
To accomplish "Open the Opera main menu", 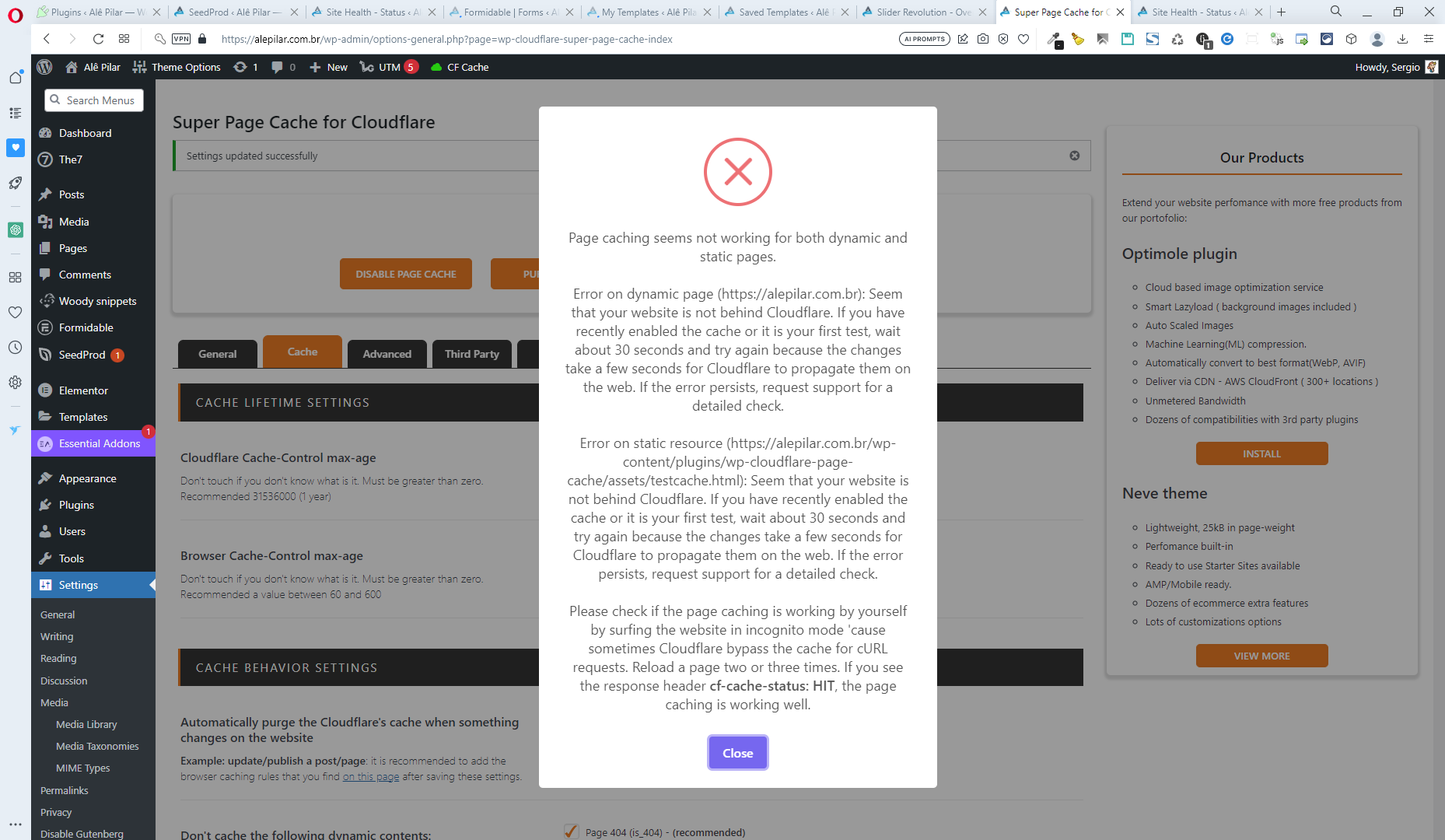I will coord(16,14).
